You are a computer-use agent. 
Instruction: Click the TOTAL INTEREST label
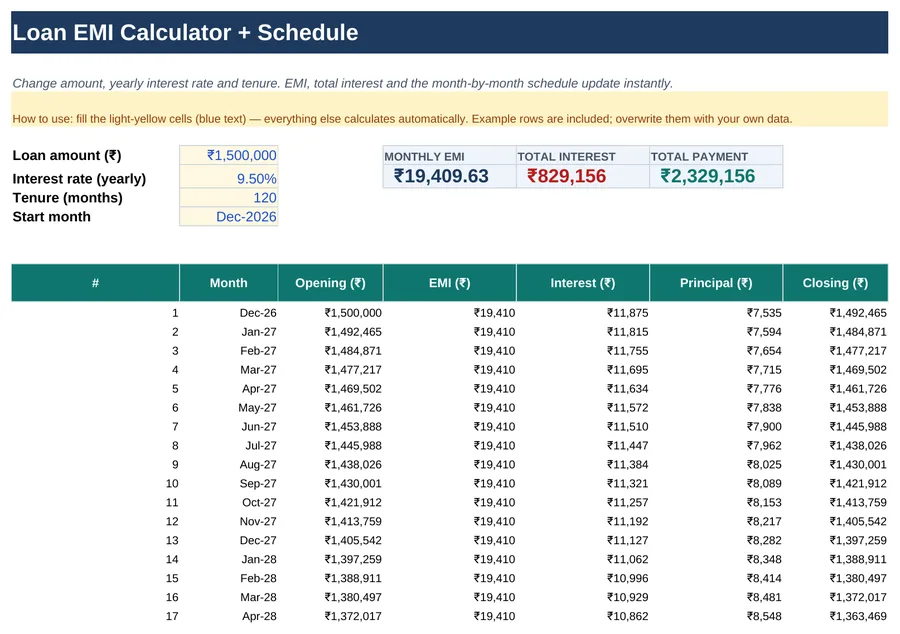(x=566, y=157)
